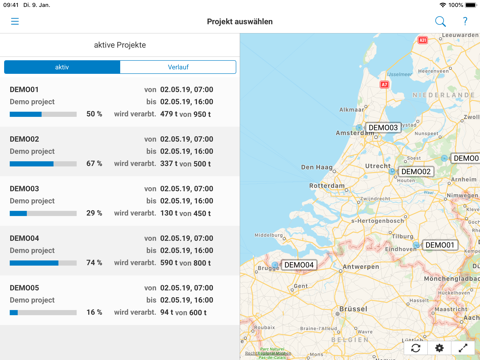
Task: Tap DEMO03 progress bar at 29 %
Action: coord(43,213)
